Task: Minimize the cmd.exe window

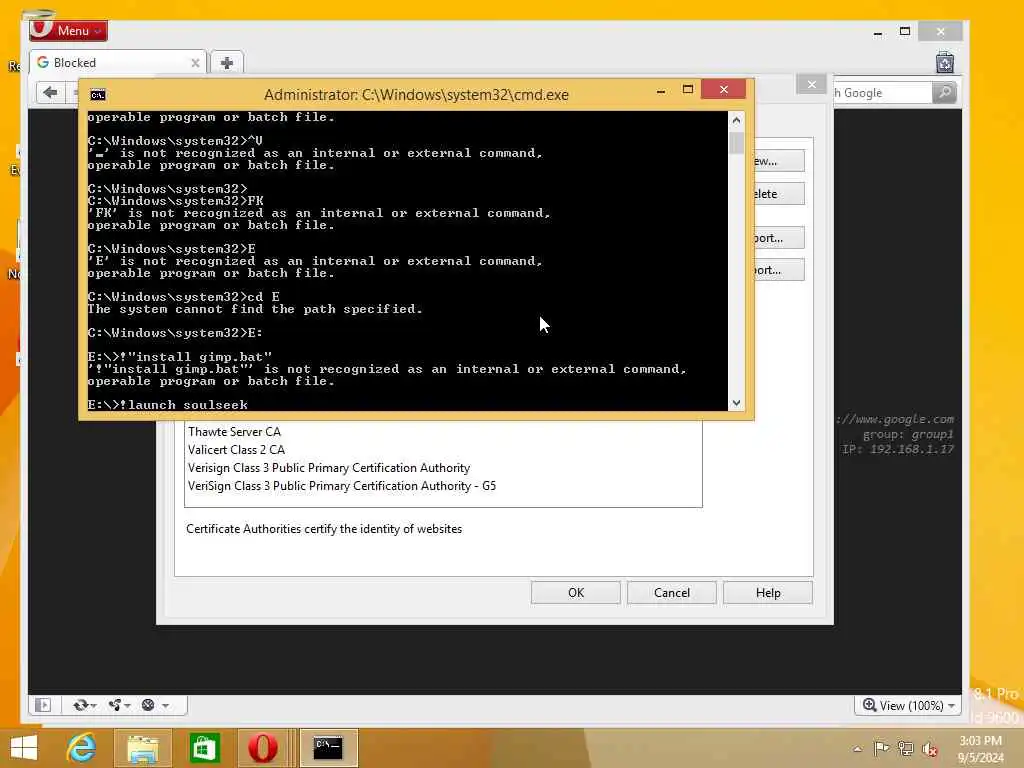Action: point(661,90)
